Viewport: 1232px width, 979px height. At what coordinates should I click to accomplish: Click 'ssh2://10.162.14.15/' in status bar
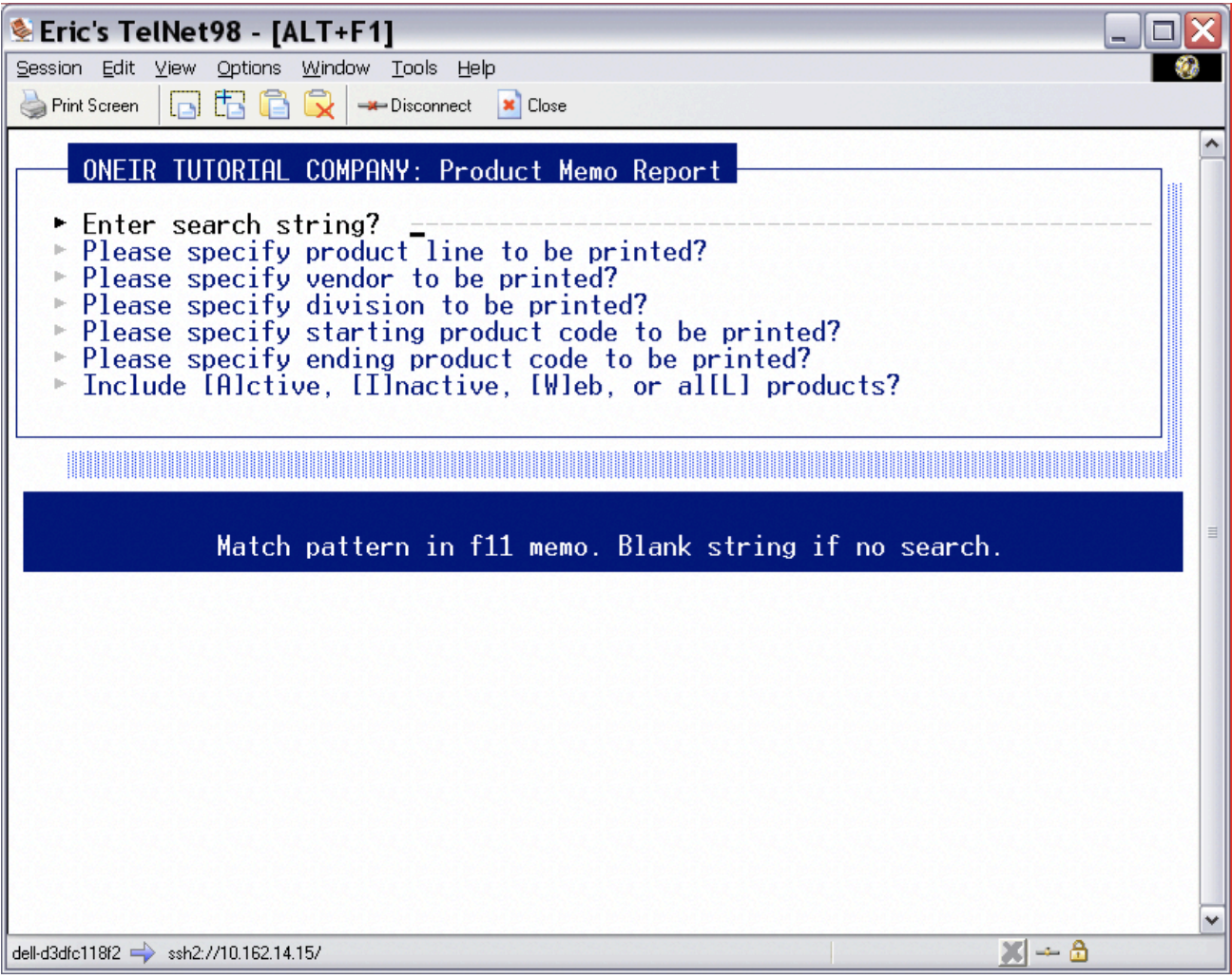pyautogui.click(x=244, y=952)
